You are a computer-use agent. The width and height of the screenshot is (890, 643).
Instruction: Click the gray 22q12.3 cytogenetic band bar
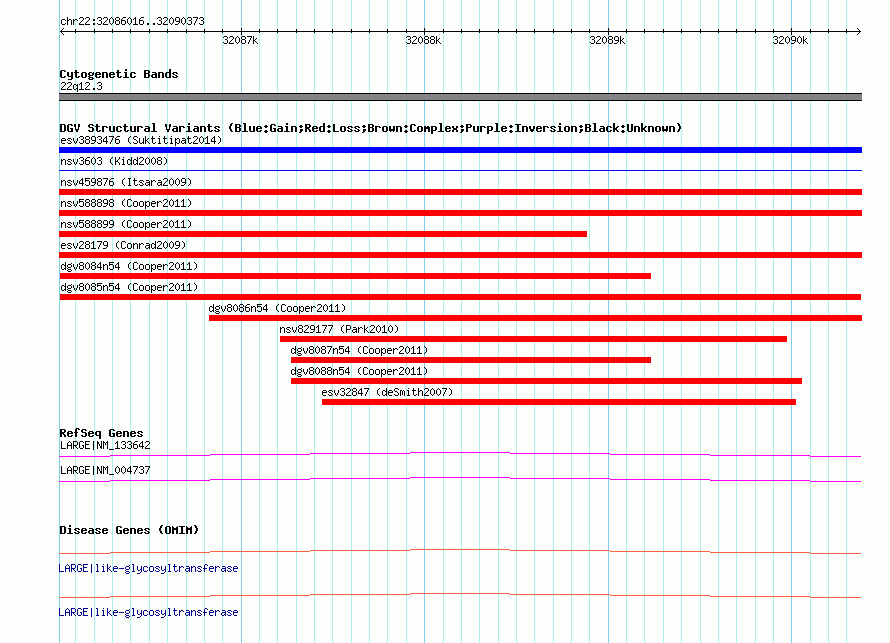click(x=460, y=97)
